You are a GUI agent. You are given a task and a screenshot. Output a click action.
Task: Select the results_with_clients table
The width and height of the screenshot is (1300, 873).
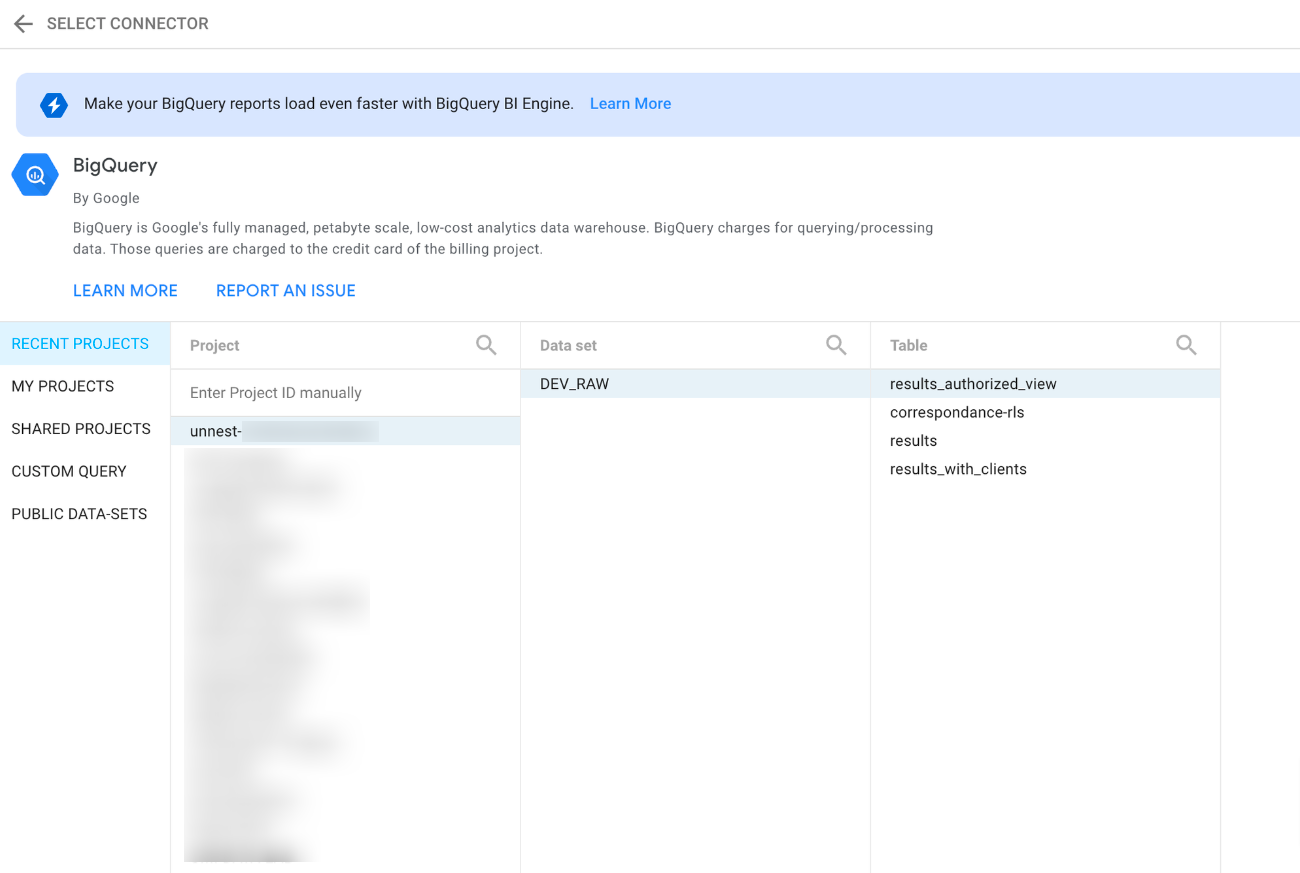point(1045,469)
